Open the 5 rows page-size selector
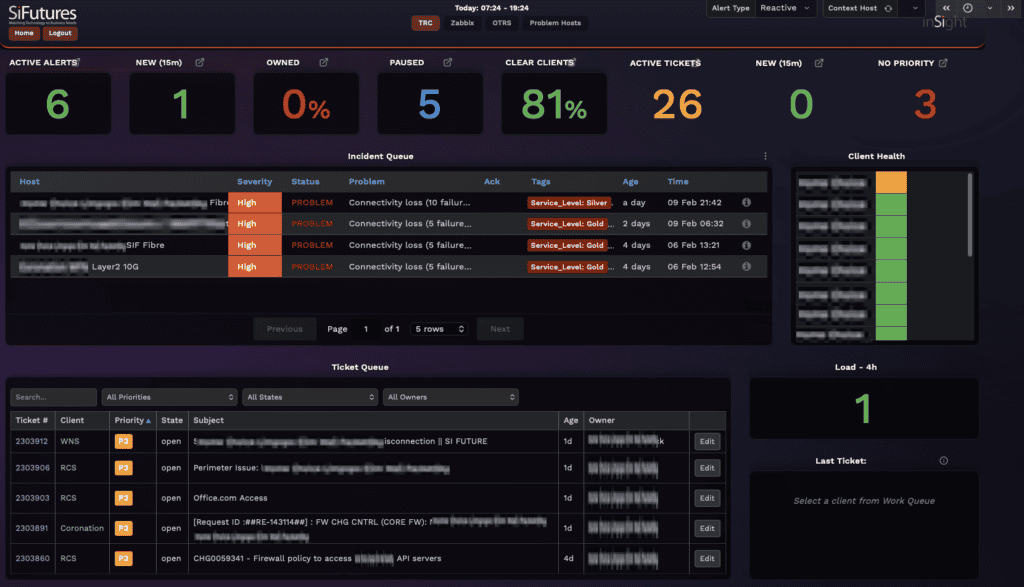 (x=440, y=329)
